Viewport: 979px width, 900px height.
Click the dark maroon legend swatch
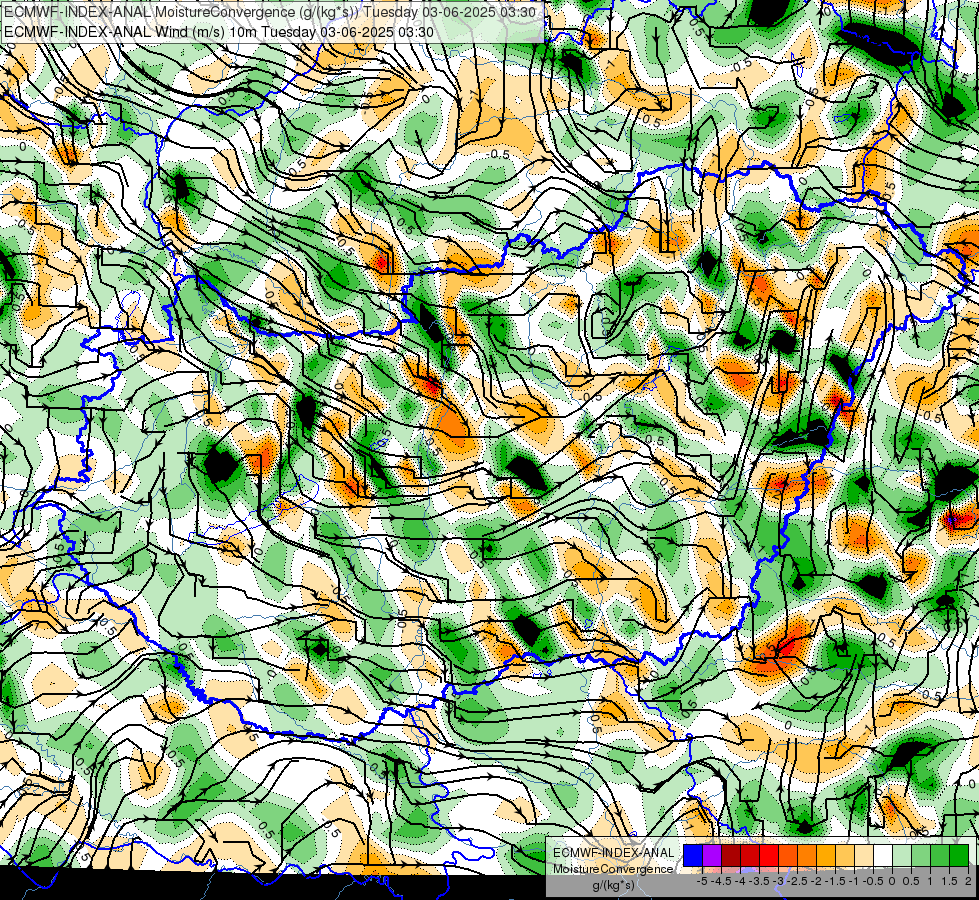[731, 855]
